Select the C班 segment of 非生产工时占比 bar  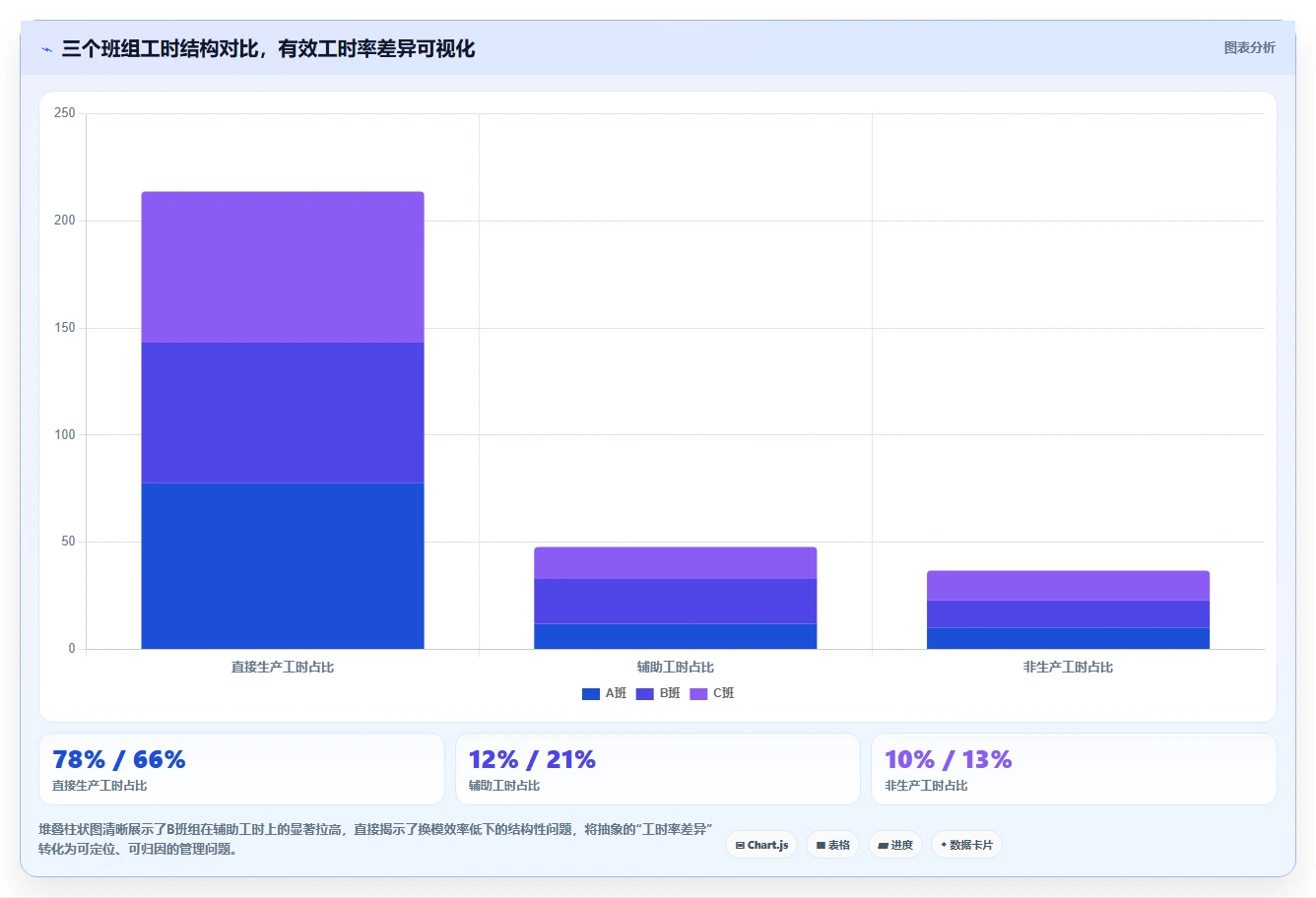point(1068,586)
